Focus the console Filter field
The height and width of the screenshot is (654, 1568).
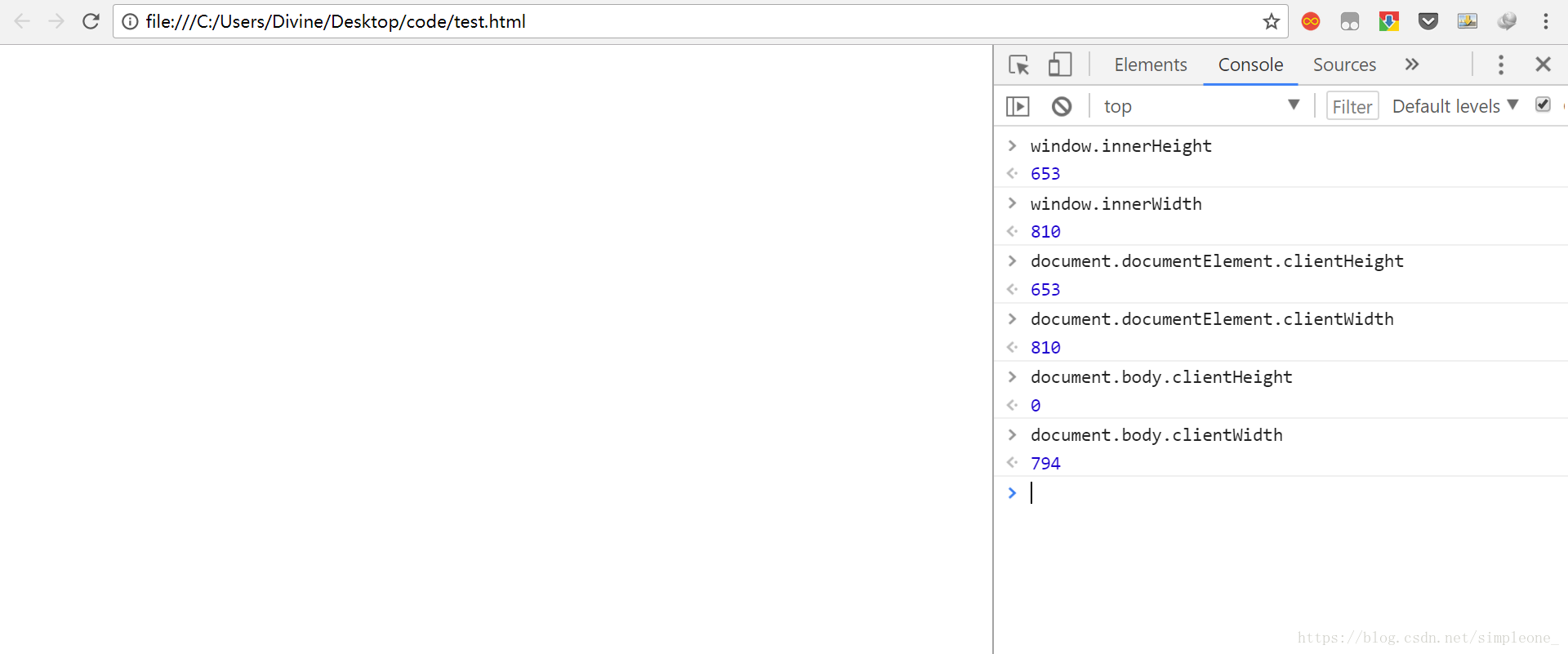click(x=1352, y=106)
